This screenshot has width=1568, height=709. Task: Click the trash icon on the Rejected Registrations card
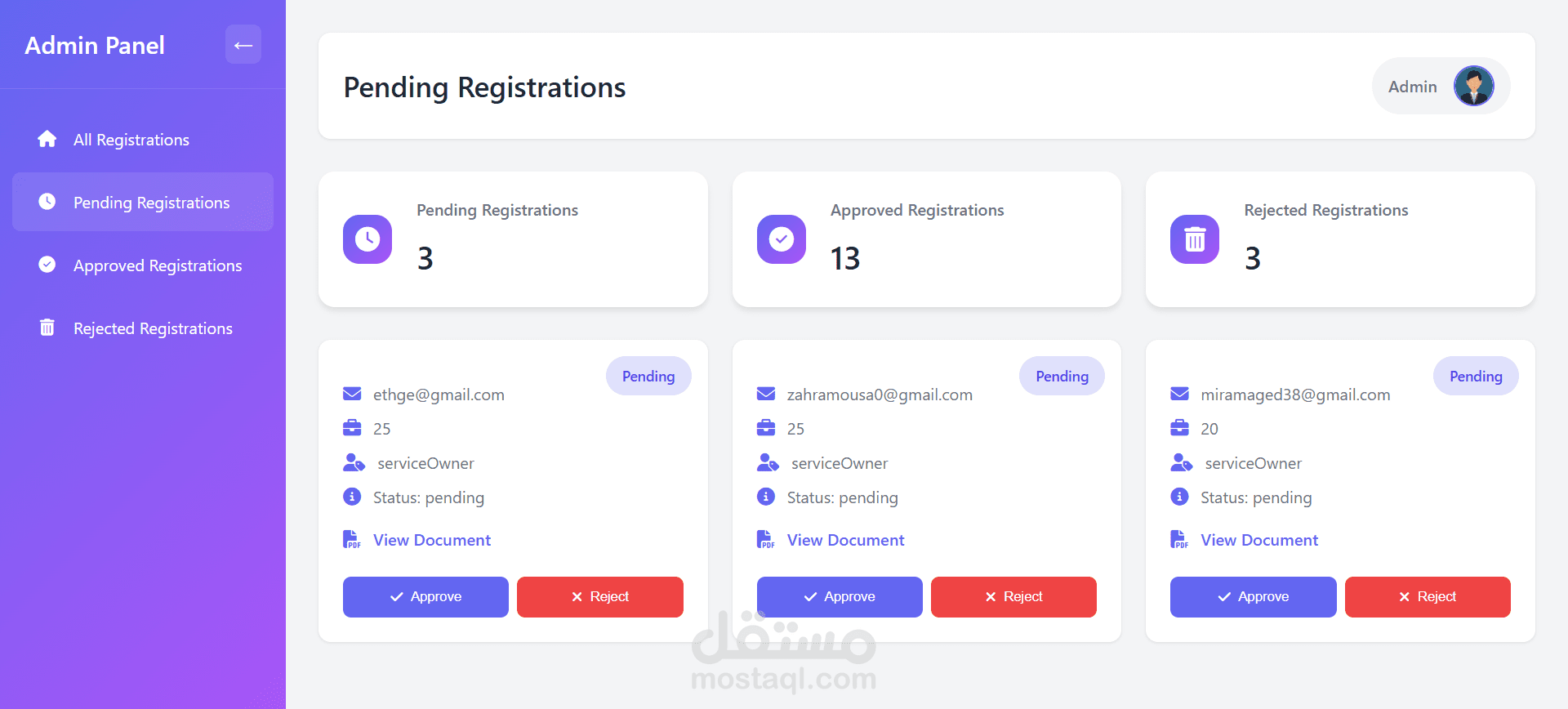[x=1195, y=239]
